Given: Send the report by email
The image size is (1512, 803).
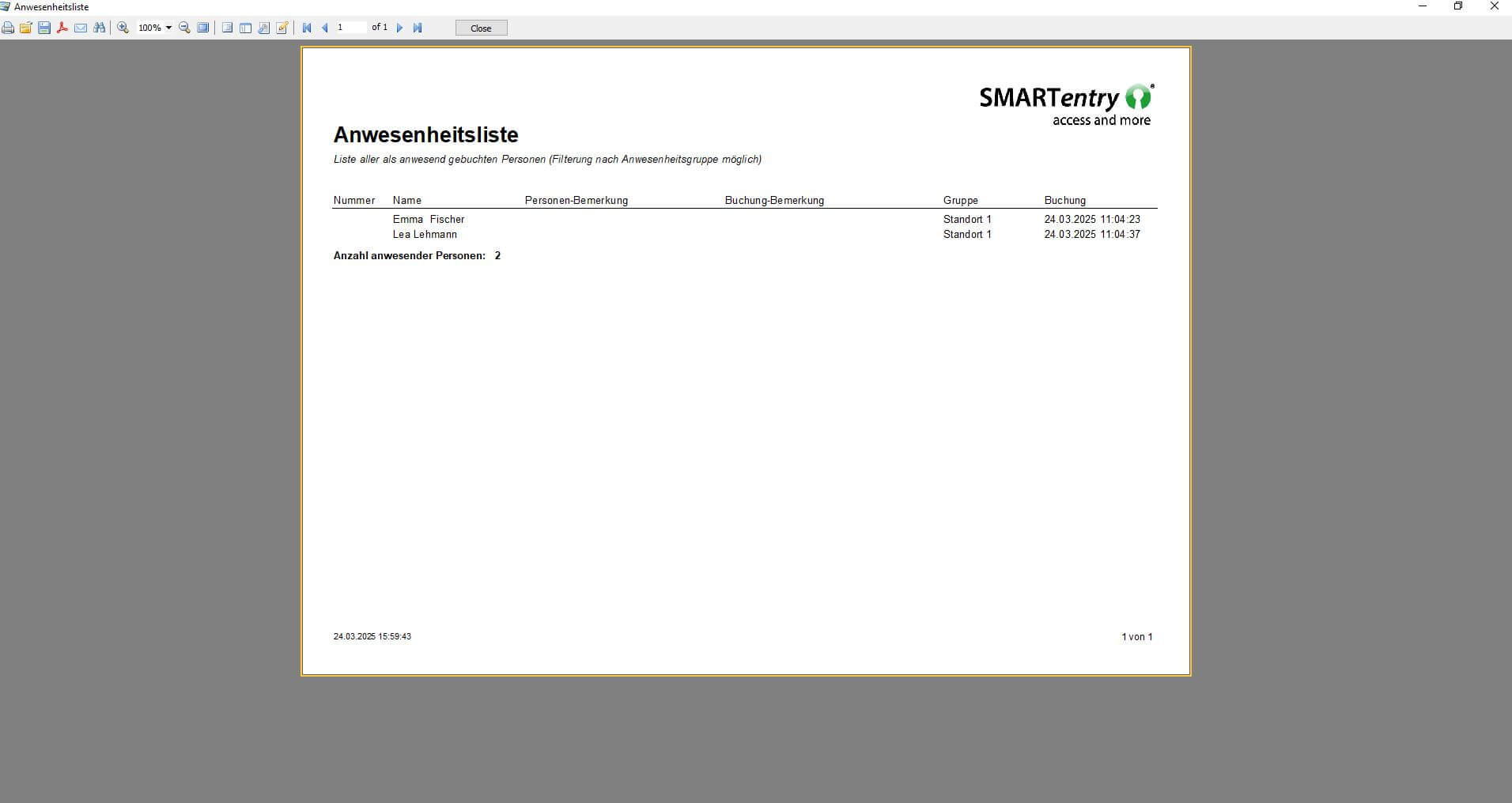Looking at the screenshot, I should 81,27.
